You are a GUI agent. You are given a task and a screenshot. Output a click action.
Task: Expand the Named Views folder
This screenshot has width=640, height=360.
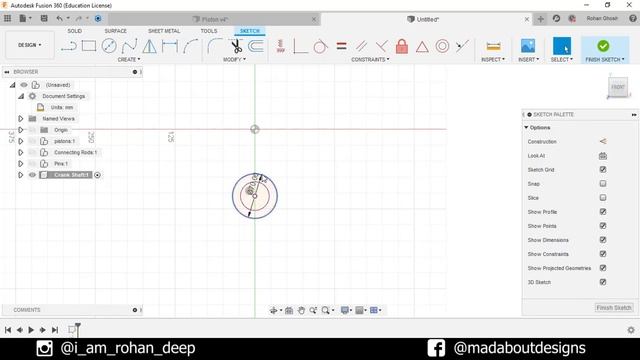tap(20, 118)
